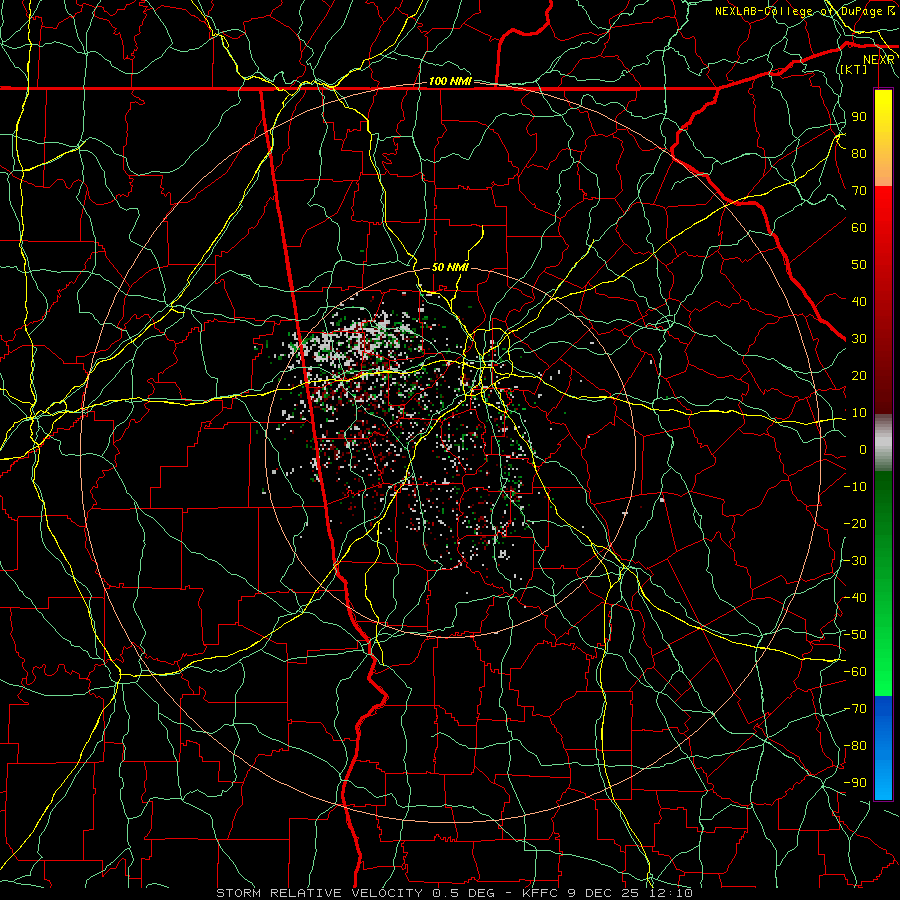This screenshot has width=900, height=900.
Task: Select the 30 value on the velocity scale
Action: 859,339
